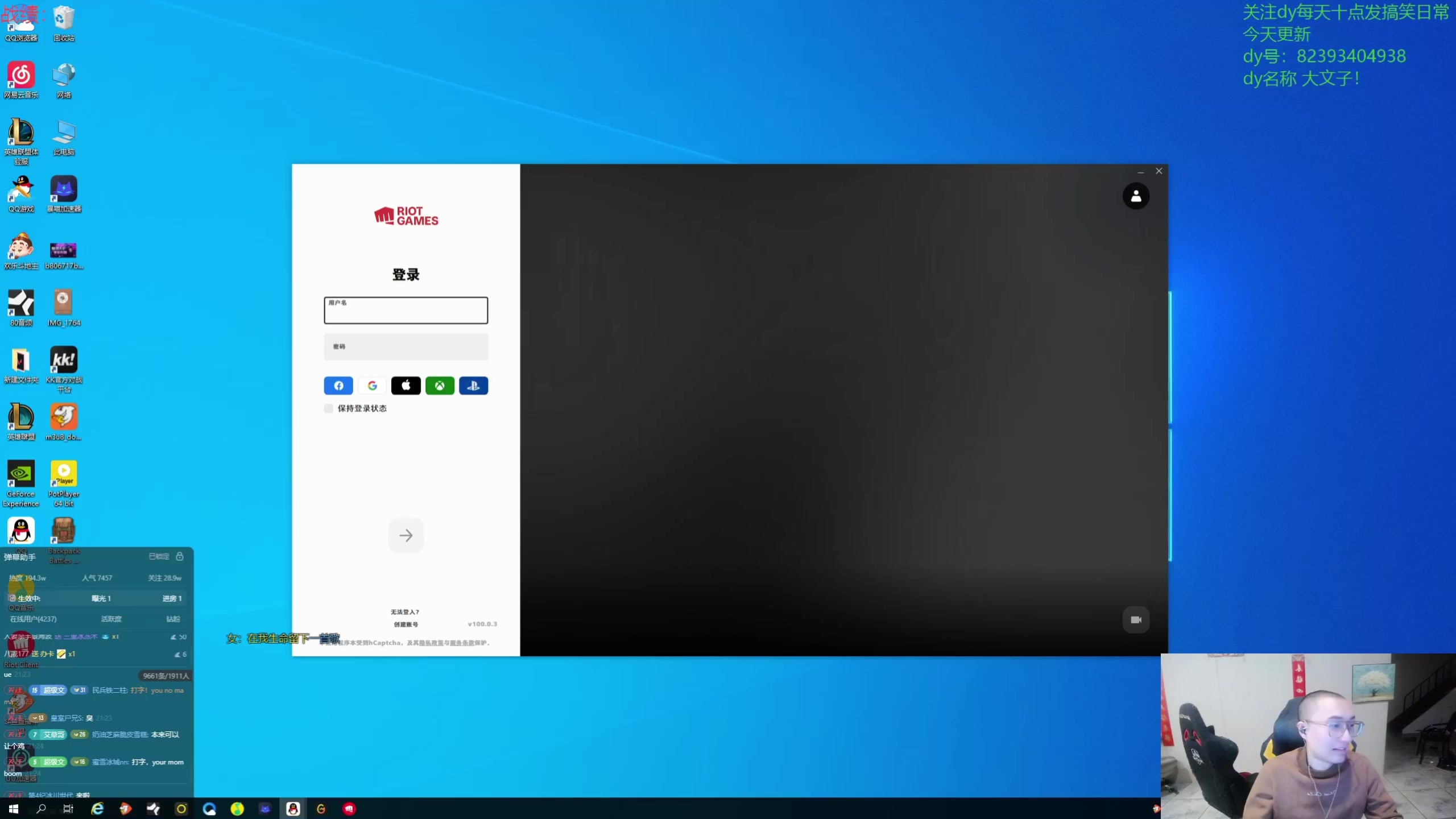1456x819 pixels.
Task: Open 此电脑 on the desktop
Action: [x=64, y=136]
